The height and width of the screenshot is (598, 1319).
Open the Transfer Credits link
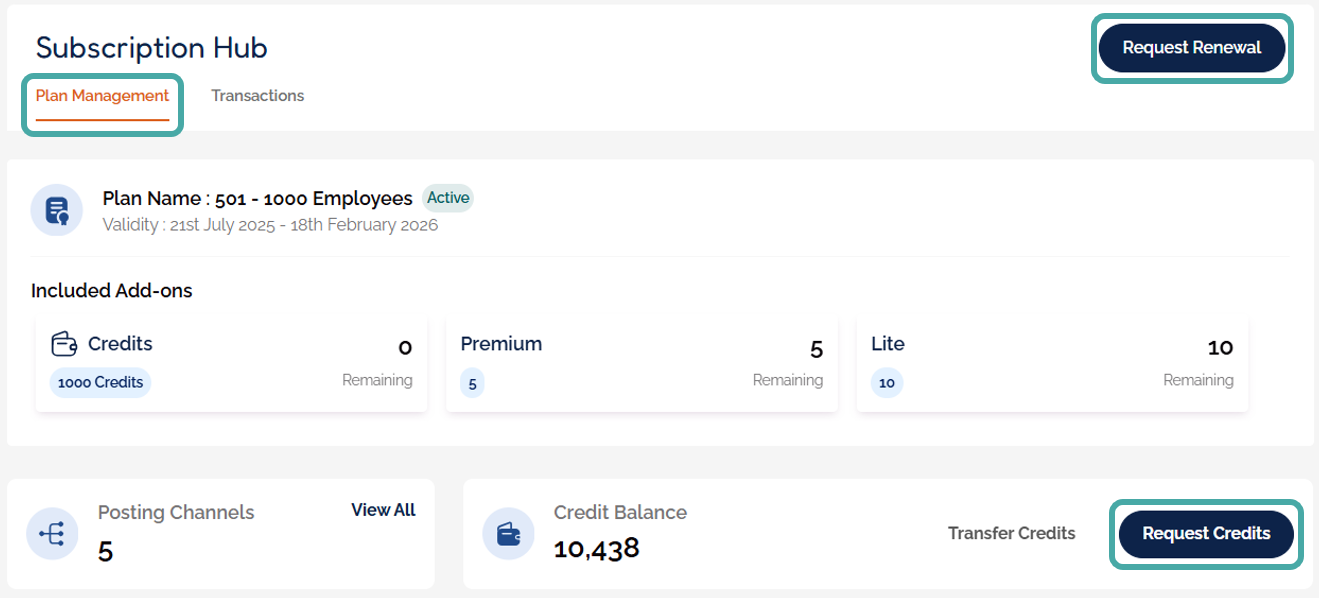click(1011, 533)
